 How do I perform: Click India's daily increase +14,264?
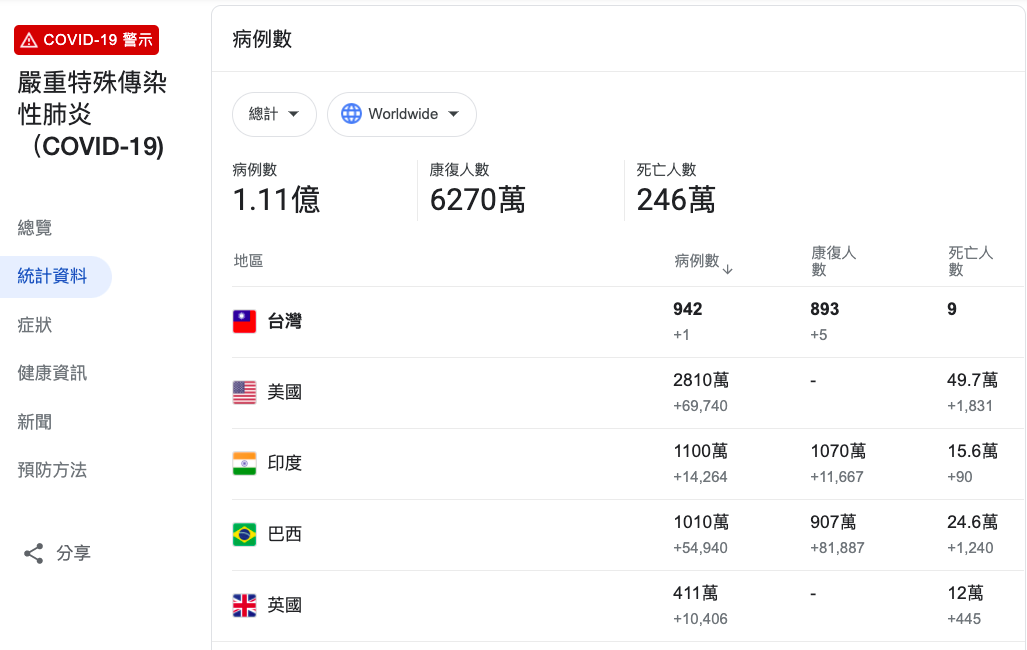[x=700, y=477]
